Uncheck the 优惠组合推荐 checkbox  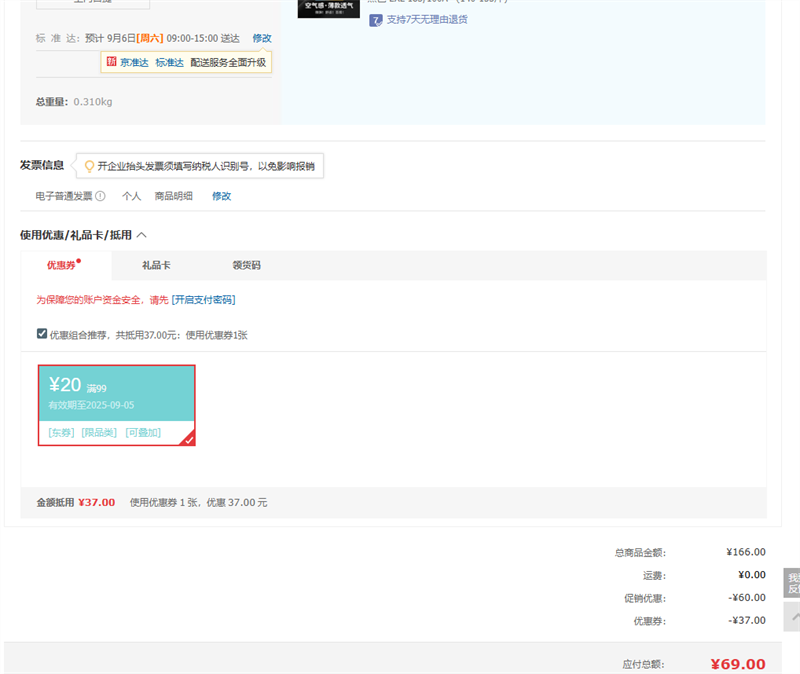coord(42,334)
